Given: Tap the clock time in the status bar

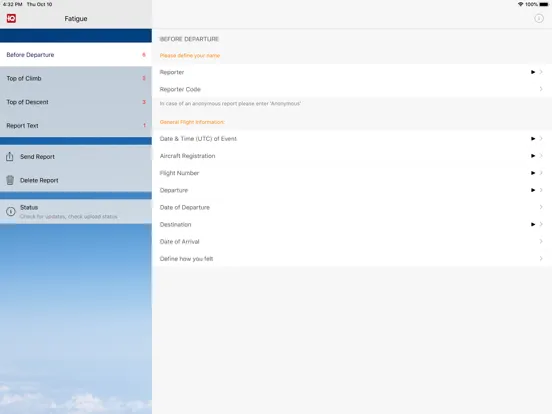Looking at the screenshot, I should (12, 4).
